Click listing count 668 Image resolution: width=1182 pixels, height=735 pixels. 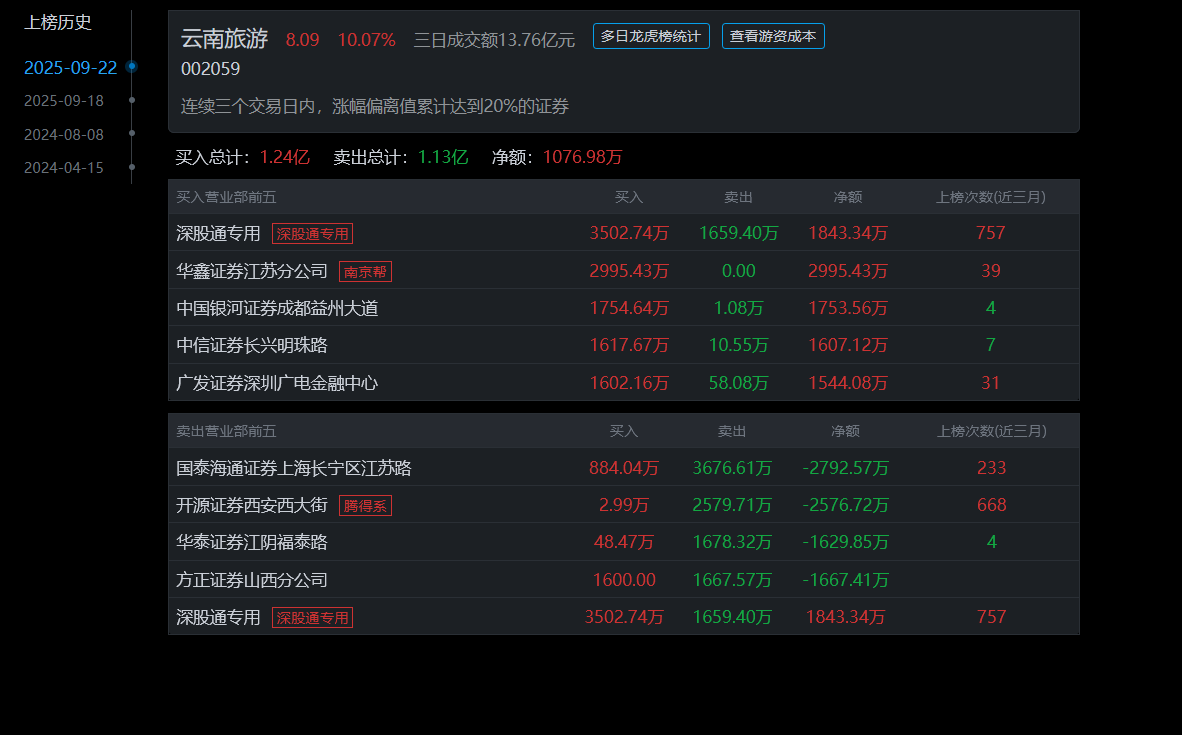coord(991,505)
